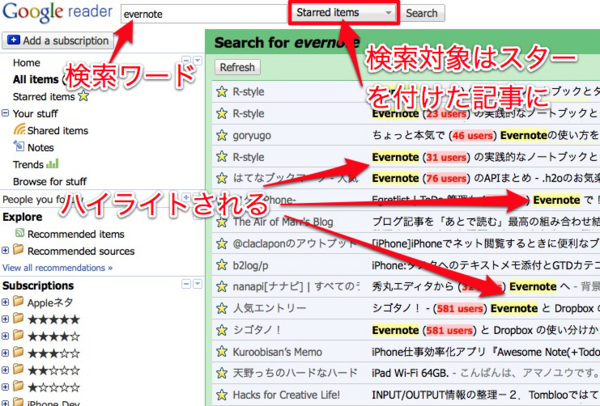Viewport: 600px width, 406px height.
Task: Click the Trends bar chart icon
Action: point(52,164)
